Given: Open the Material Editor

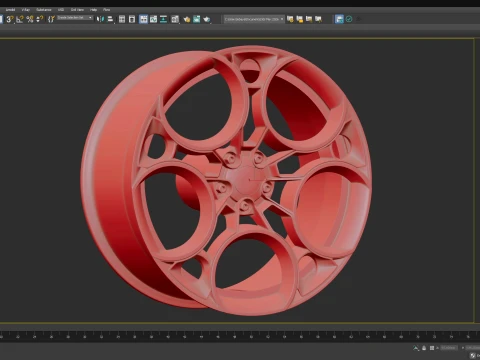Looking at the screenshot, I should (x=175, y=19).
